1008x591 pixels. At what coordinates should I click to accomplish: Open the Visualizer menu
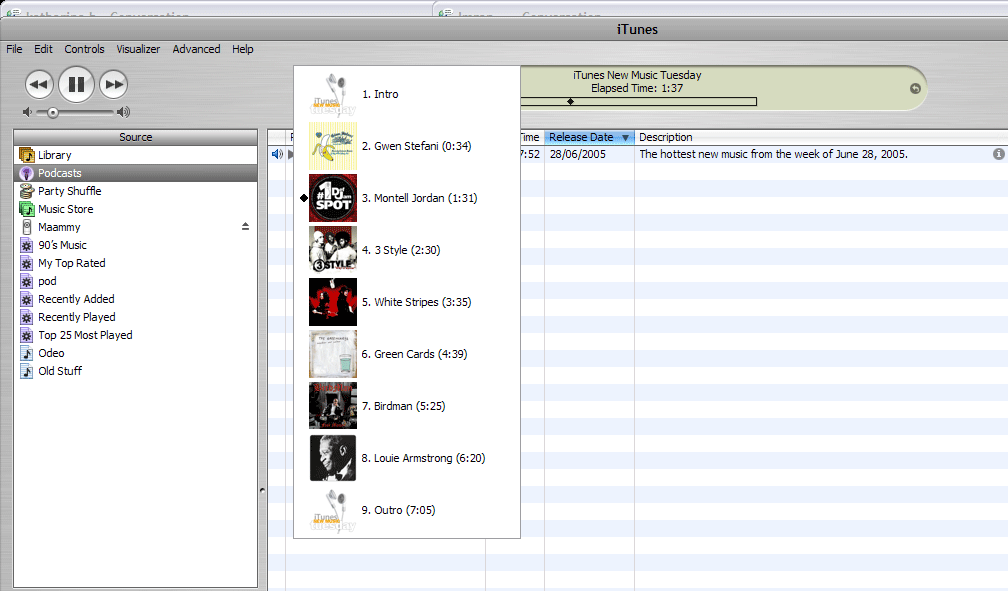(138, 49)
